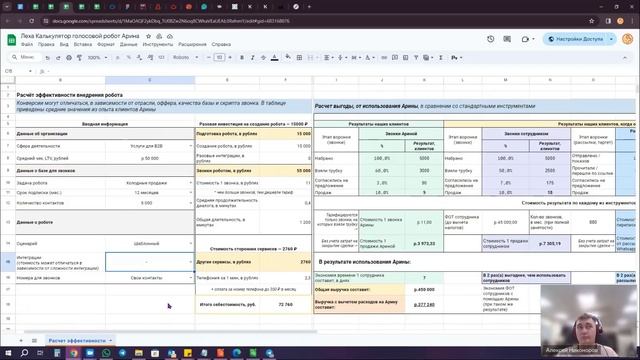Open the Roboto font family dropdown
This screenshot has width=640, height=360.
186,58
